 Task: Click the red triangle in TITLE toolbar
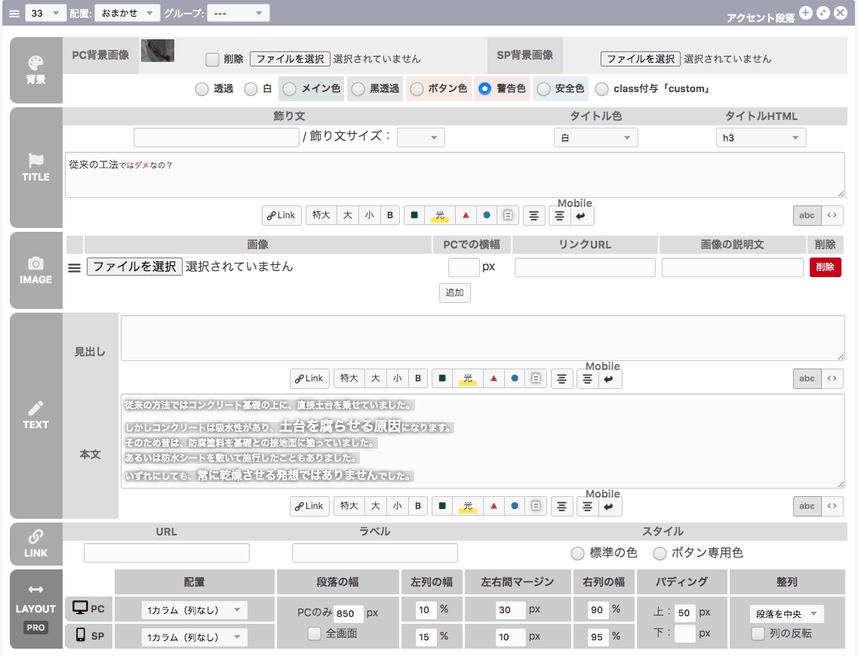[x=465, y=215]
